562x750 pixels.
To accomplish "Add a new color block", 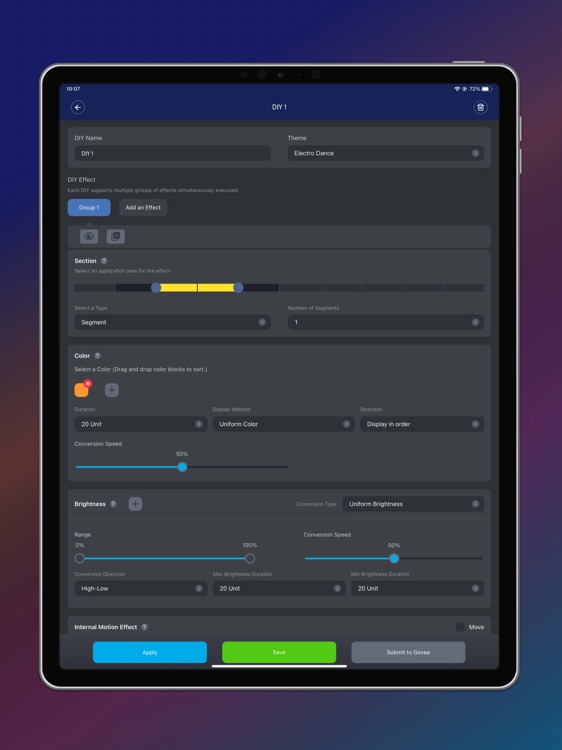I will point(111,390).
